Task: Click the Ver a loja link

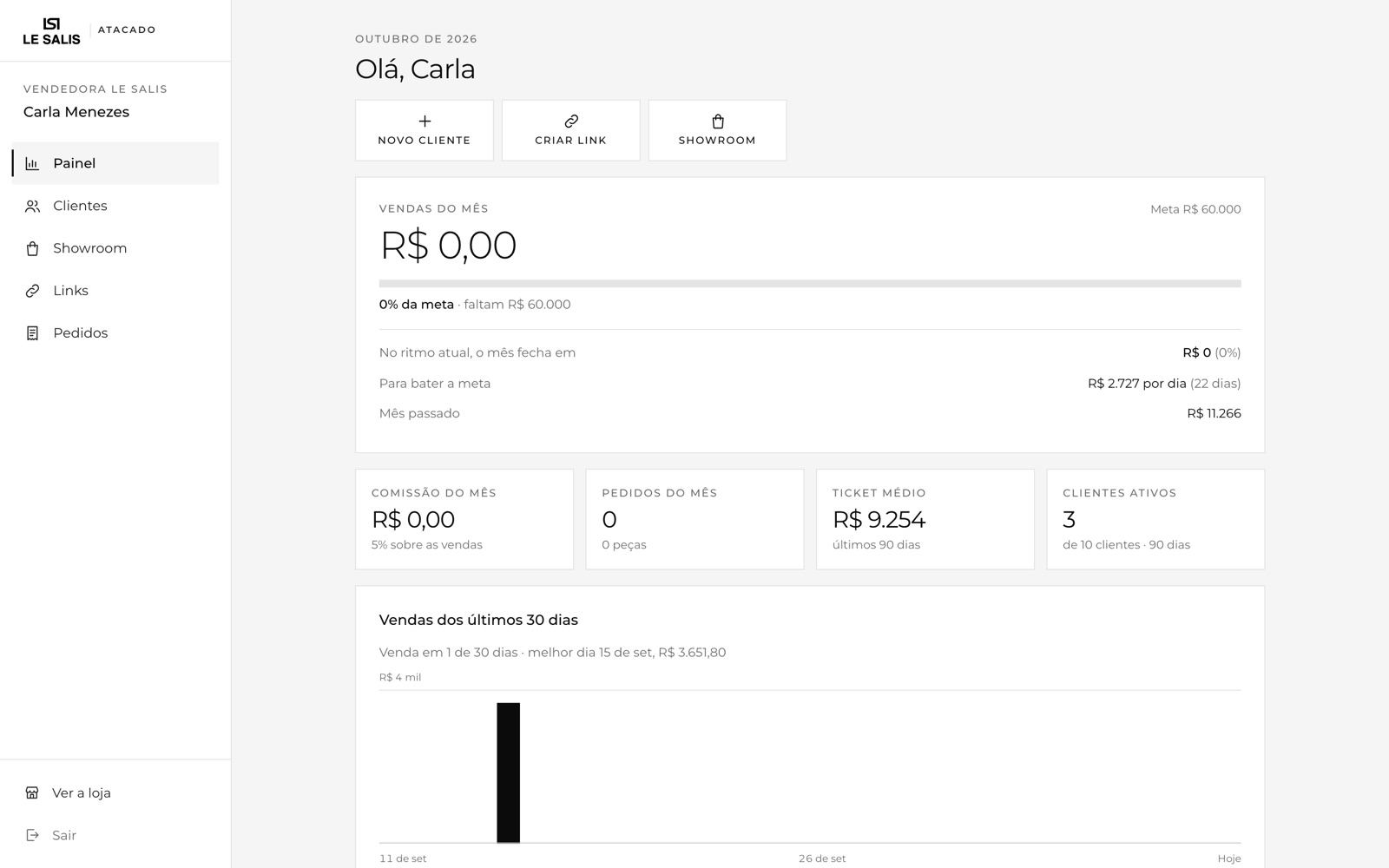Action: pos(82,792)
